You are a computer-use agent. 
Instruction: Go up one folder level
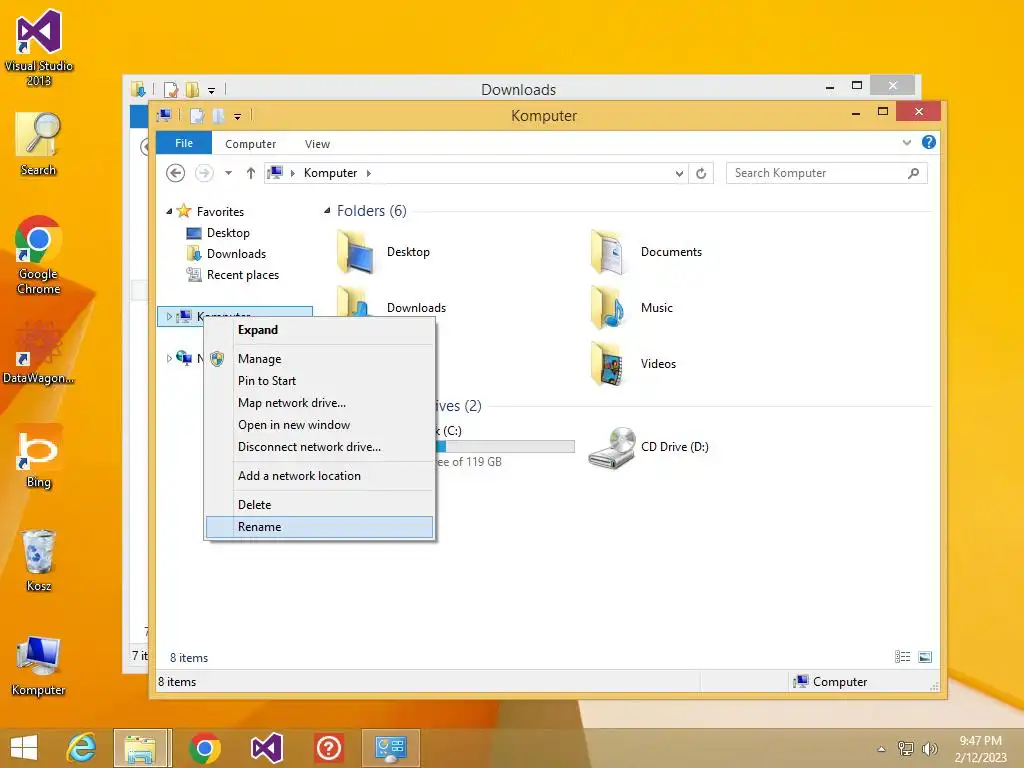click(x=251, y=173)
